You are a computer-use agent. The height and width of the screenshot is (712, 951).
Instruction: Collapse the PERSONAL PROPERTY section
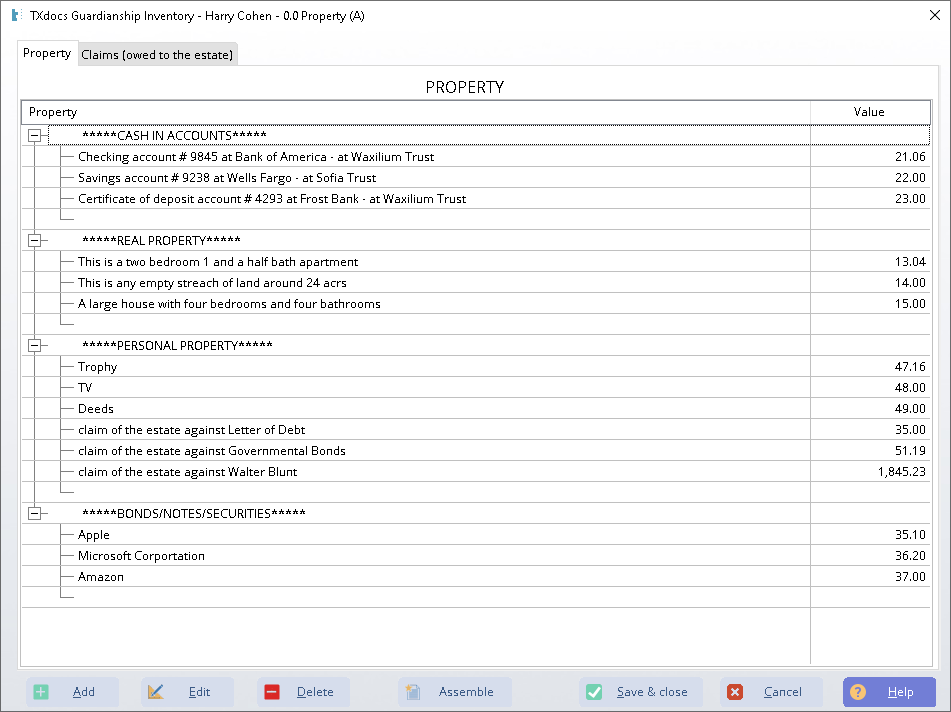tap(35, 345)
